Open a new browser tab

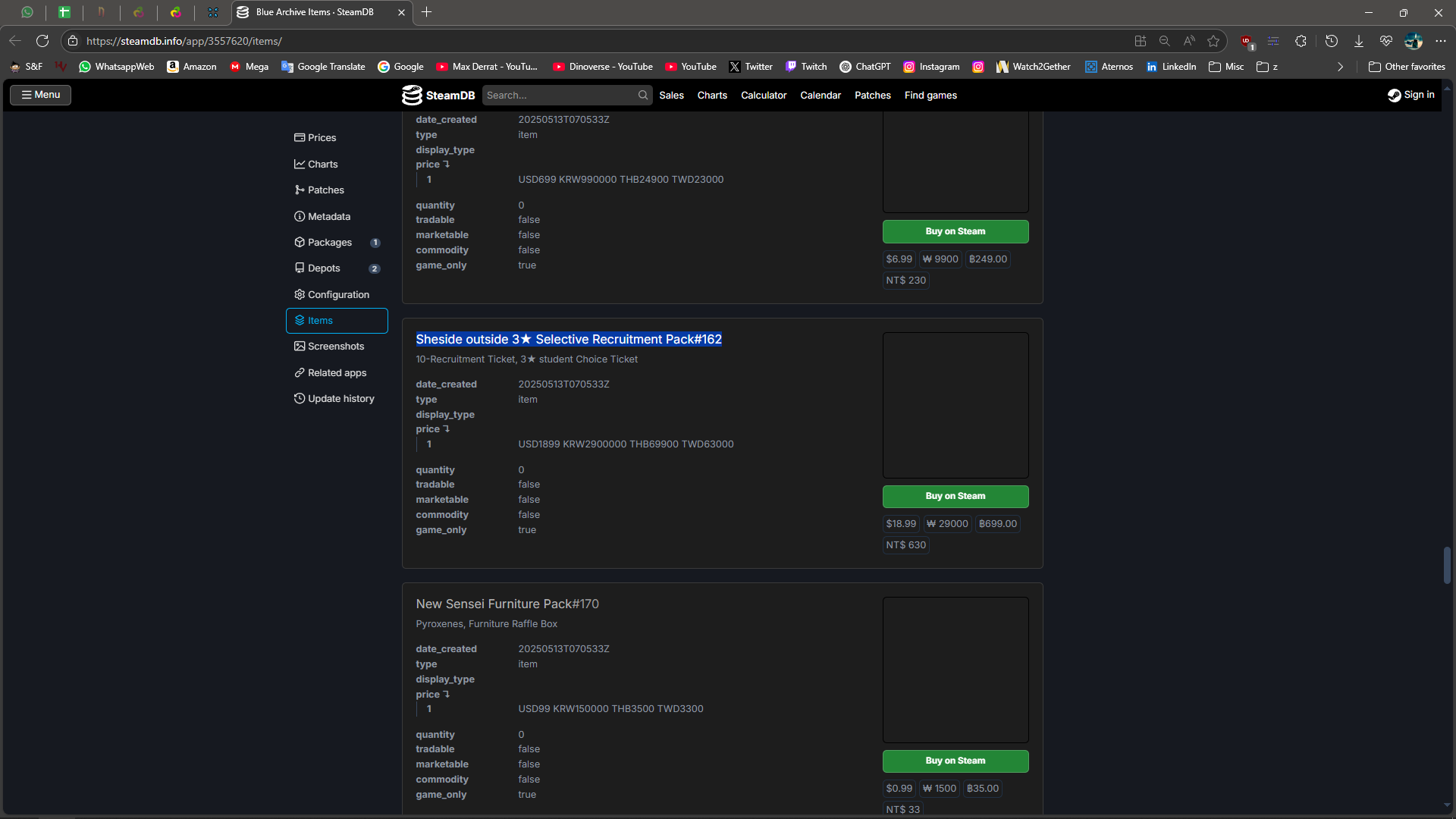[427, 12]
